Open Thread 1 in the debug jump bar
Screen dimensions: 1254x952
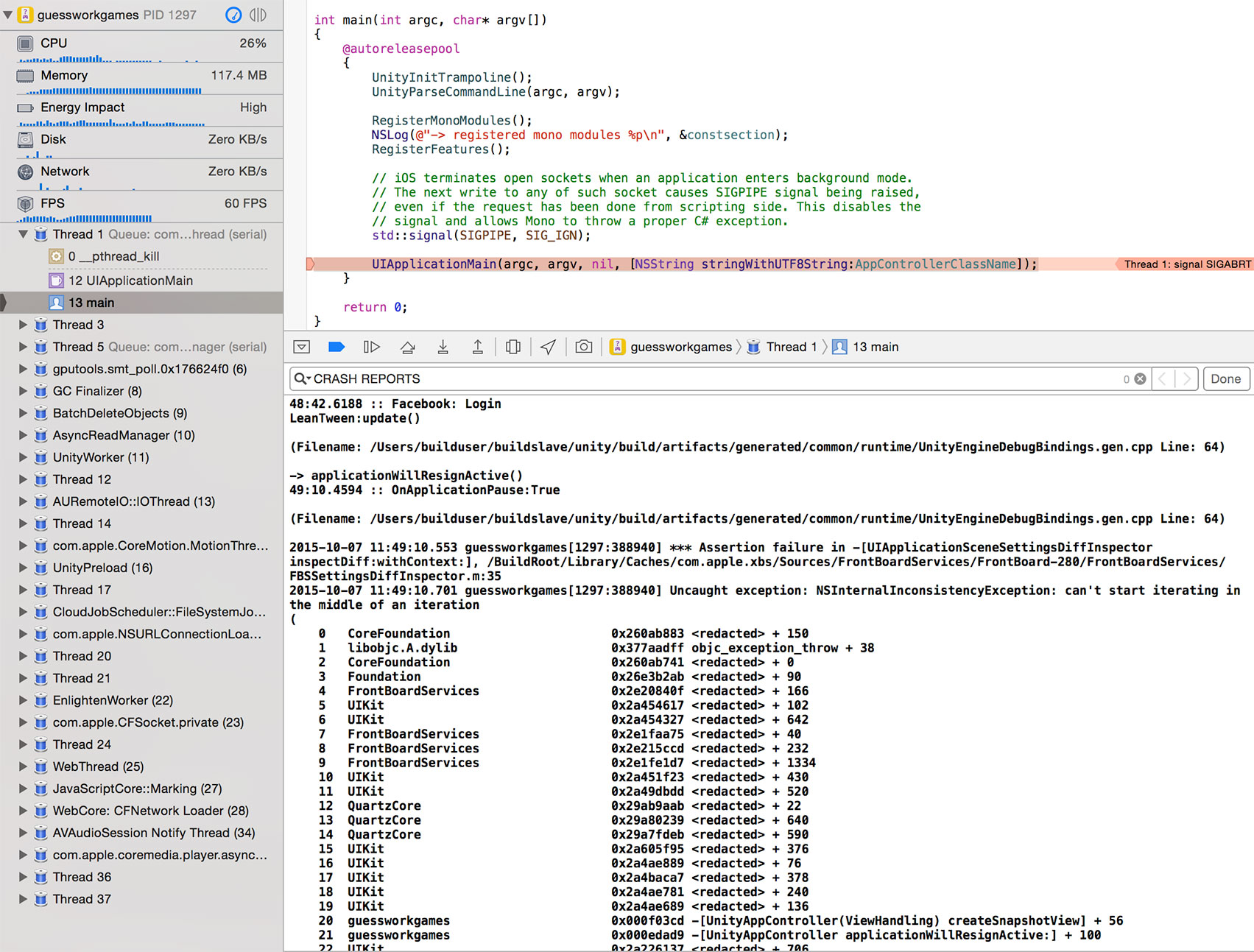click(x=782, y=347)
